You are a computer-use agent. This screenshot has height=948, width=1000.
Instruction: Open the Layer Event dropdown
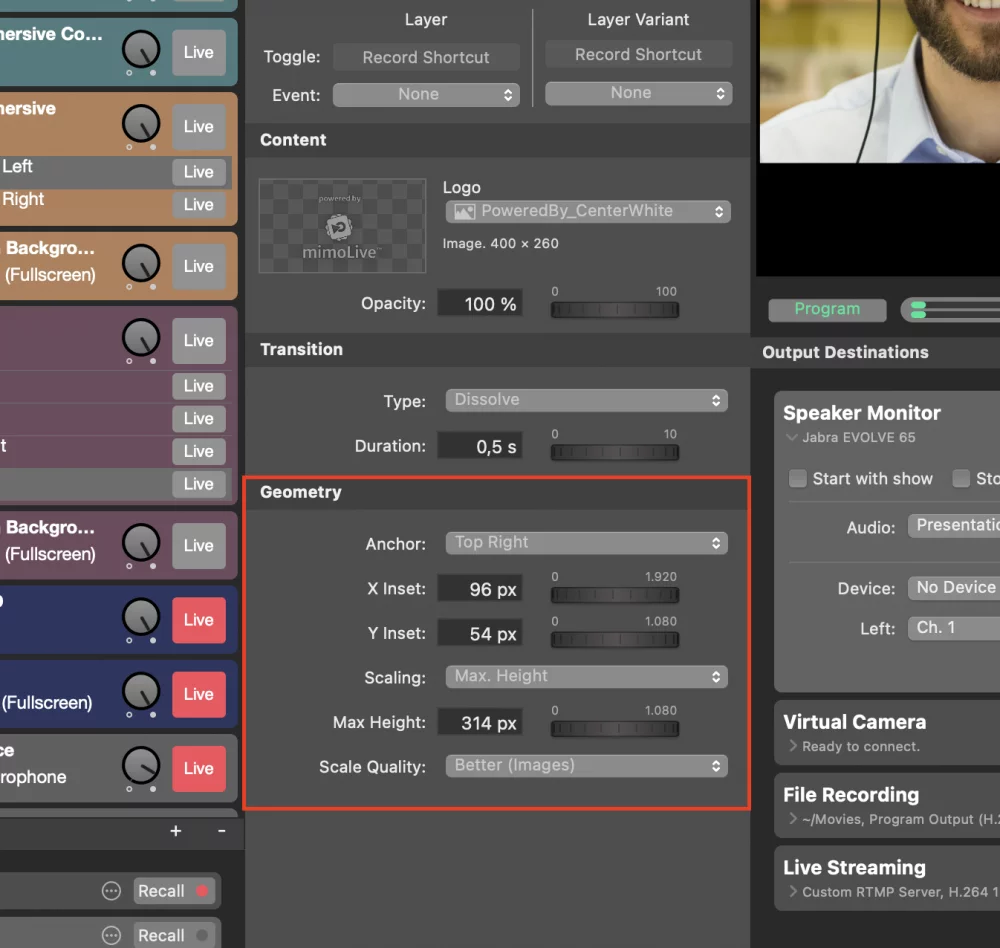click(x=426, y=94)
